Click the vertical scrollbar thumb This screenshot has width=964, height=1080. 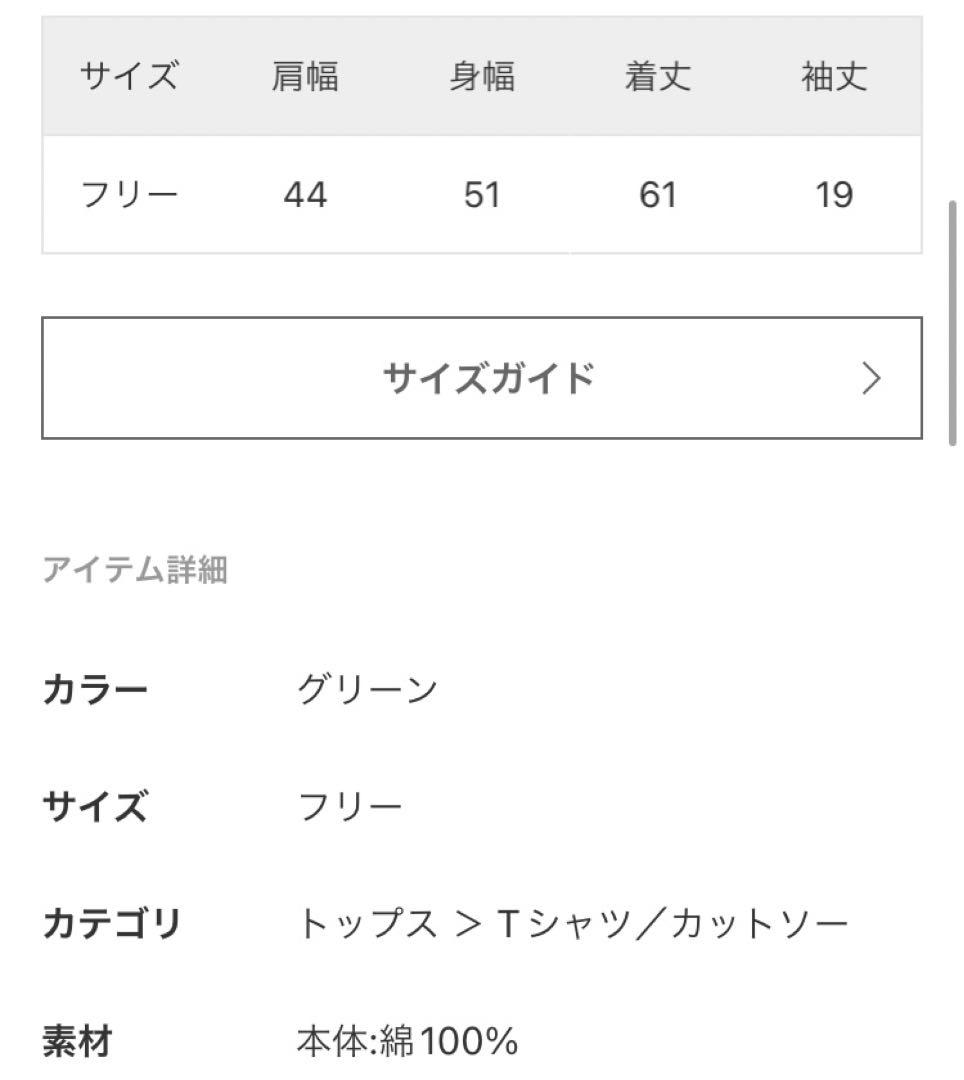click(953, 324)
